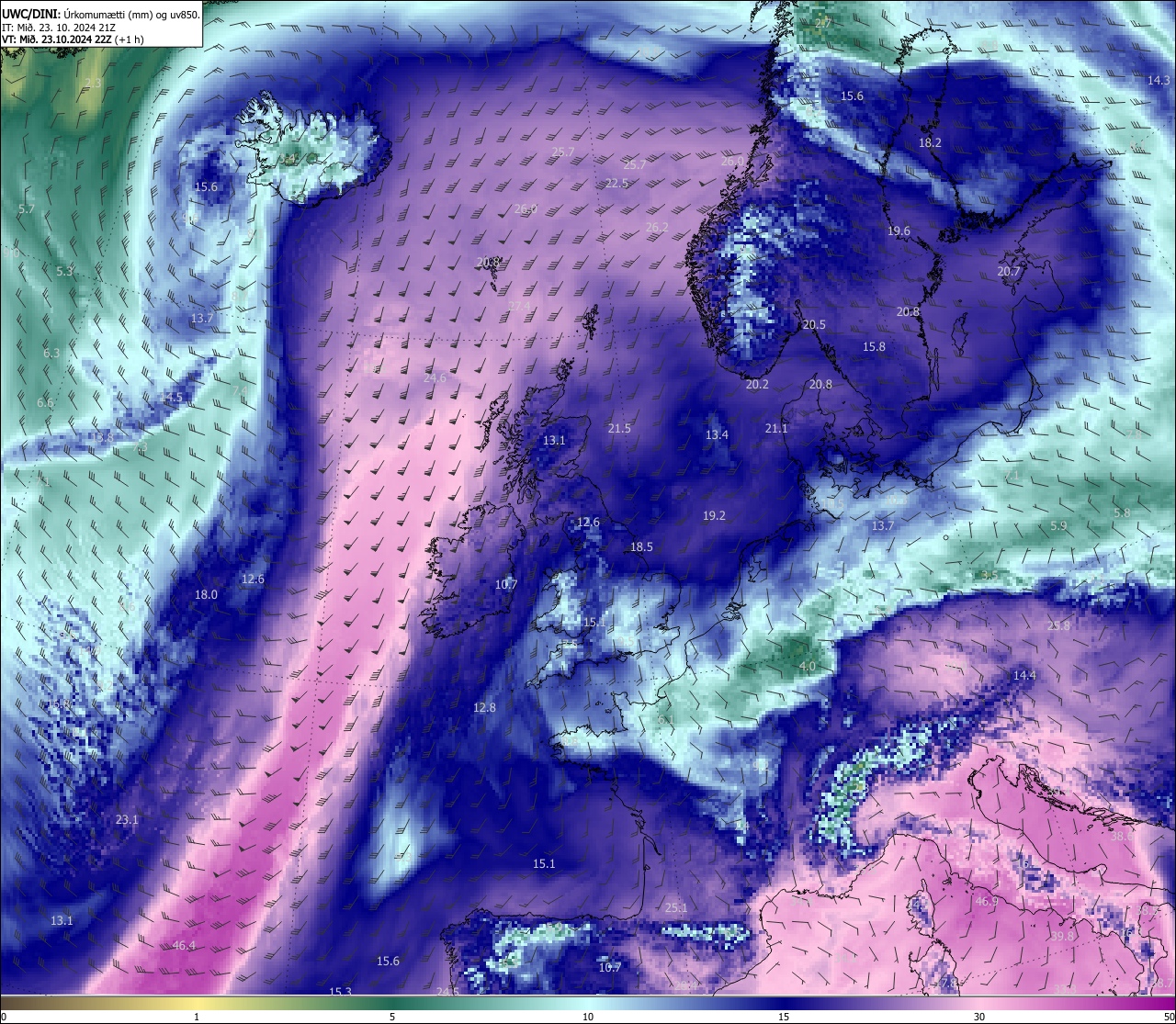Click the 6.3 value label
Screen dimensions: 1176x1024
click(x=51, y=354)
